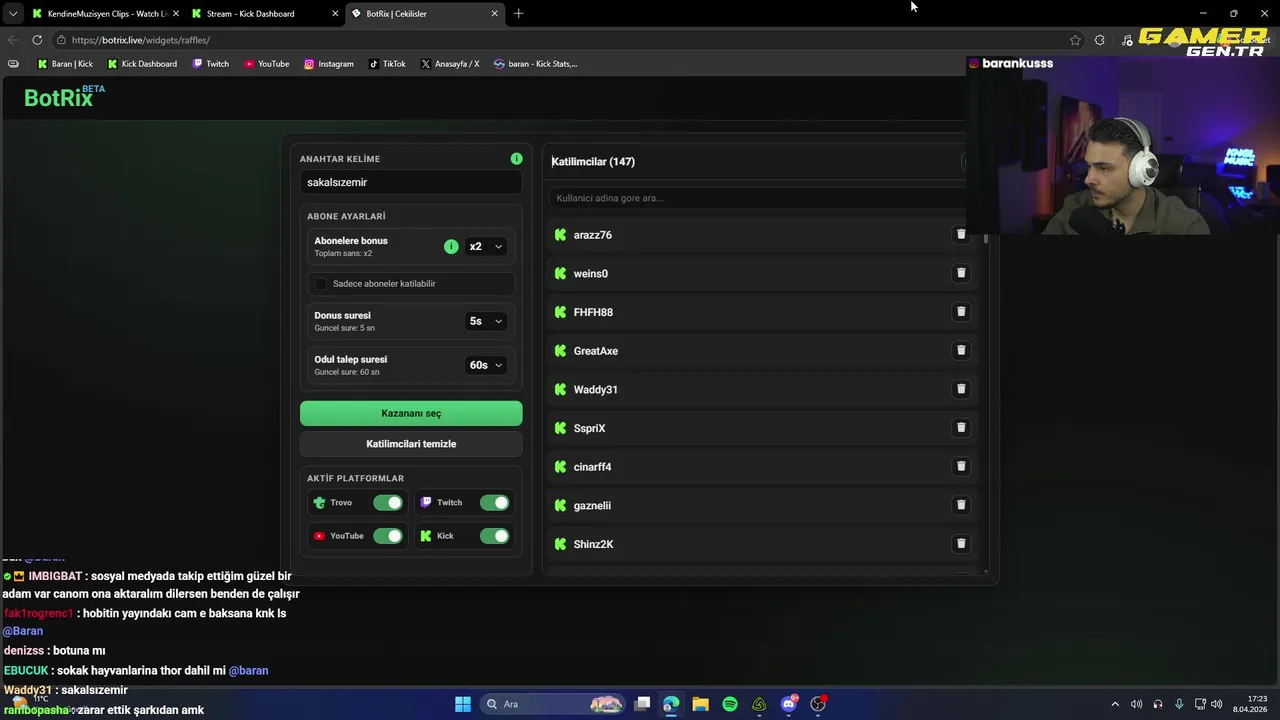1280x720 pixels.
Task: Open info icon next to Anahtar Kelime
Action: click(516, 159)
